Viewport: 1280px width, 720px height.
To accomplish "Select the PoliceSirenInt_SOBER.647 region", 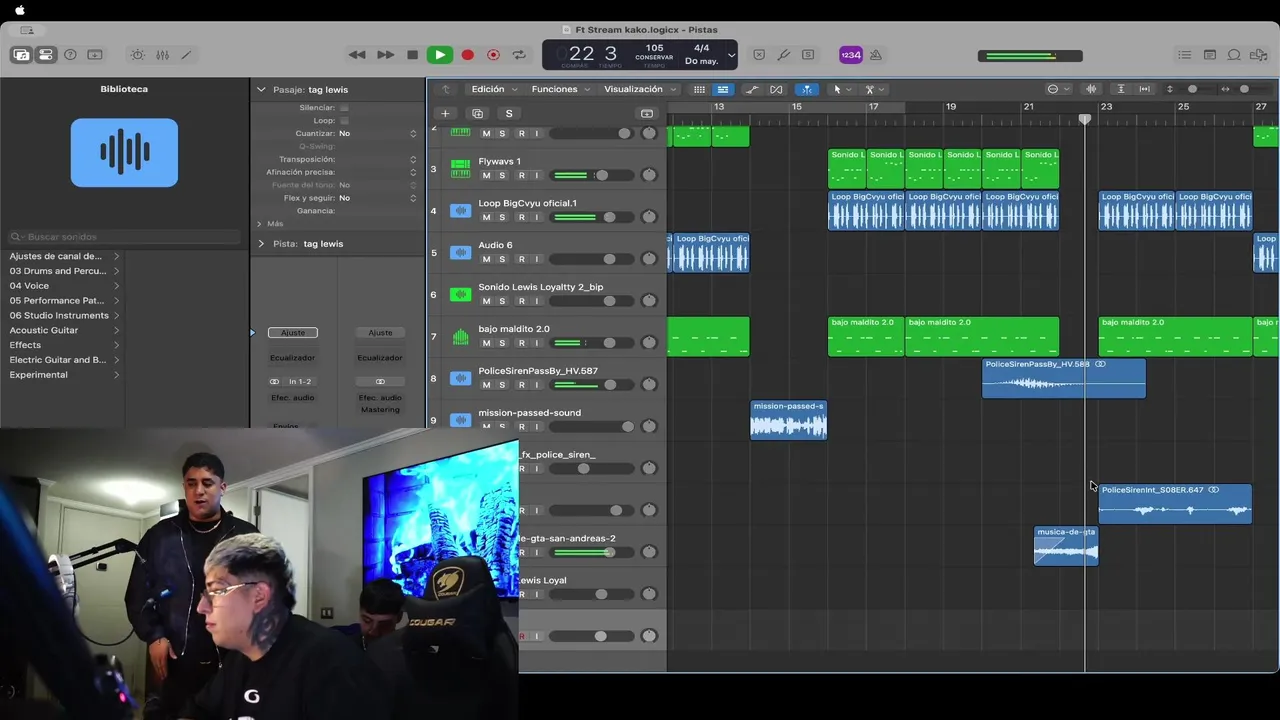I will tap(1175, 504).
